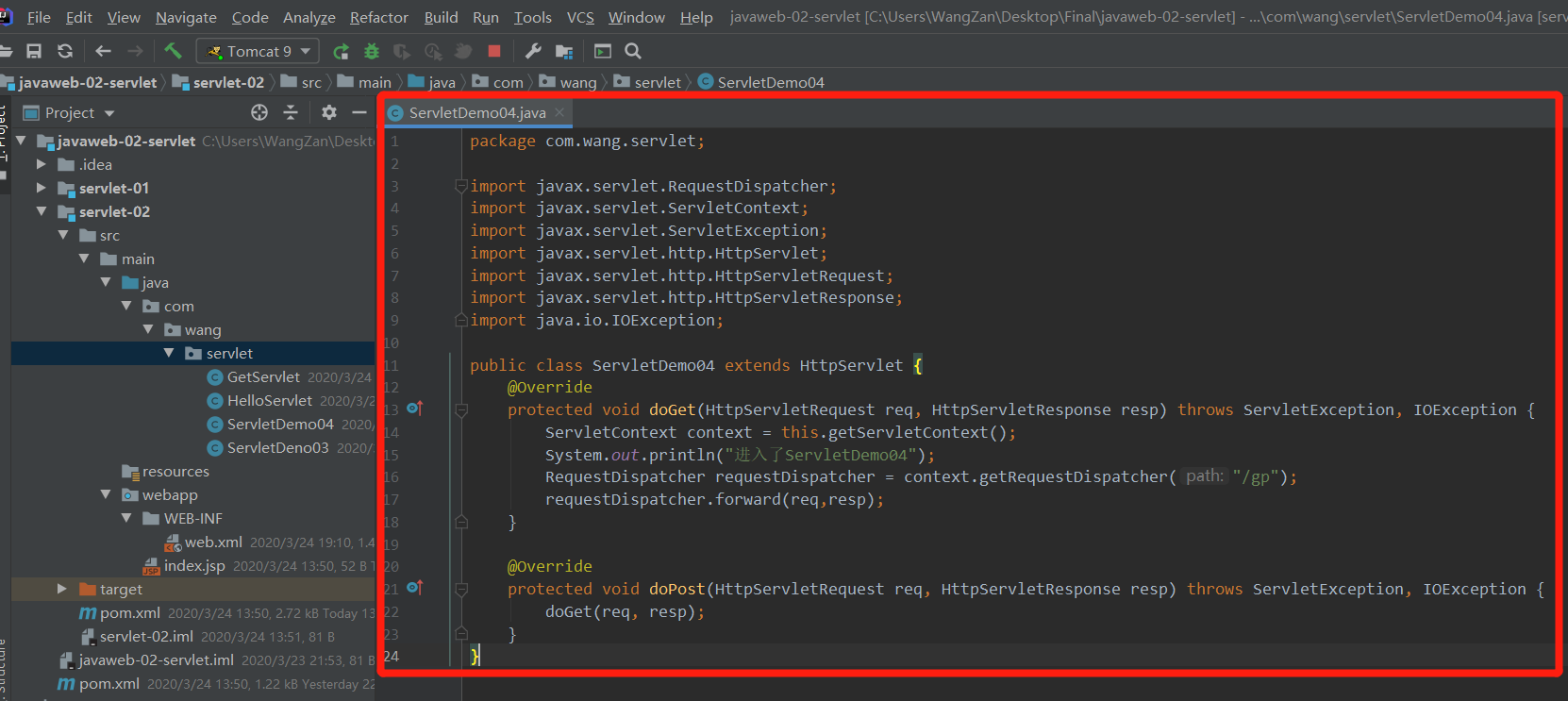Click servlet-02 in the breadcrumb bar
Screen dimensions: 1568x701
pos(218,82)
